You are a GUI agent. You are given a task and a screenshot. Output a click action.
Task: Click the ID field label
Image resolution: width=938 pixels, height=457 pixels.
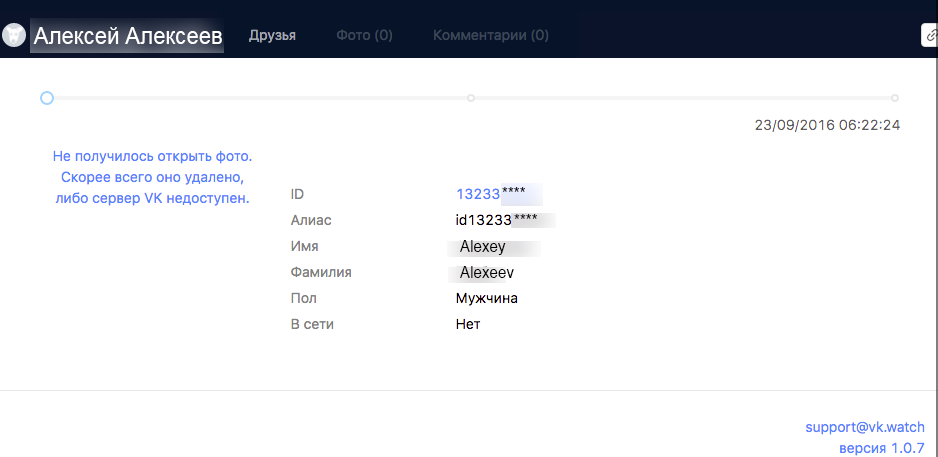click(x=297, y=194)
